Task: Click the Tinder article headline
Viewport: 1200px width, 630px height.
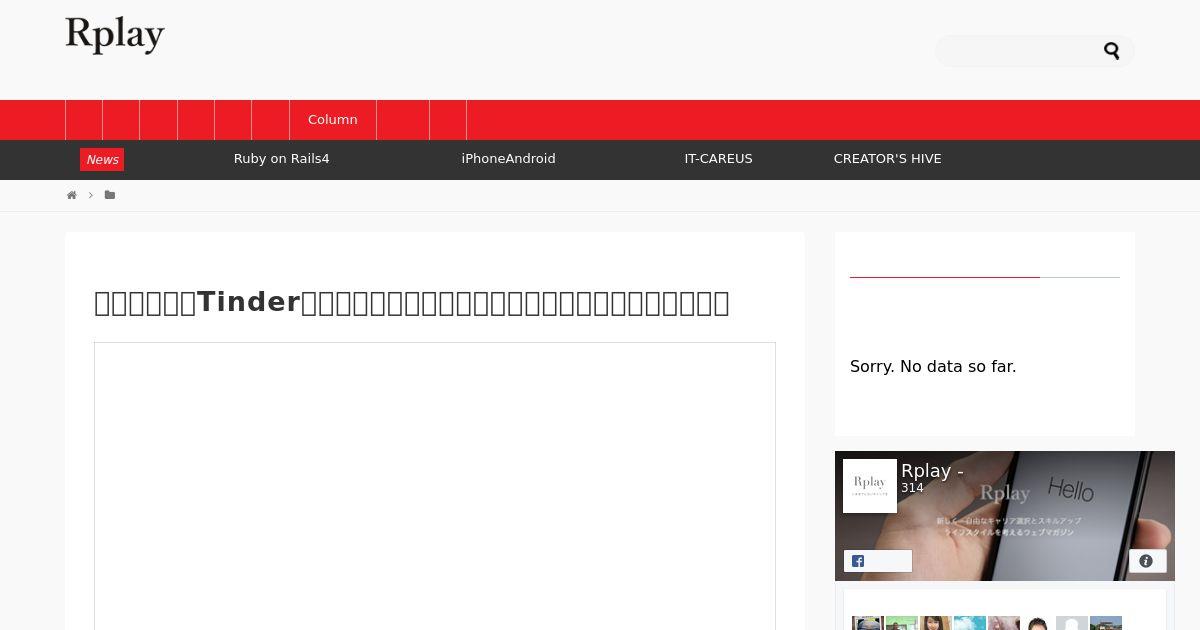Action: pyautogui.click(x=412, y=302)
